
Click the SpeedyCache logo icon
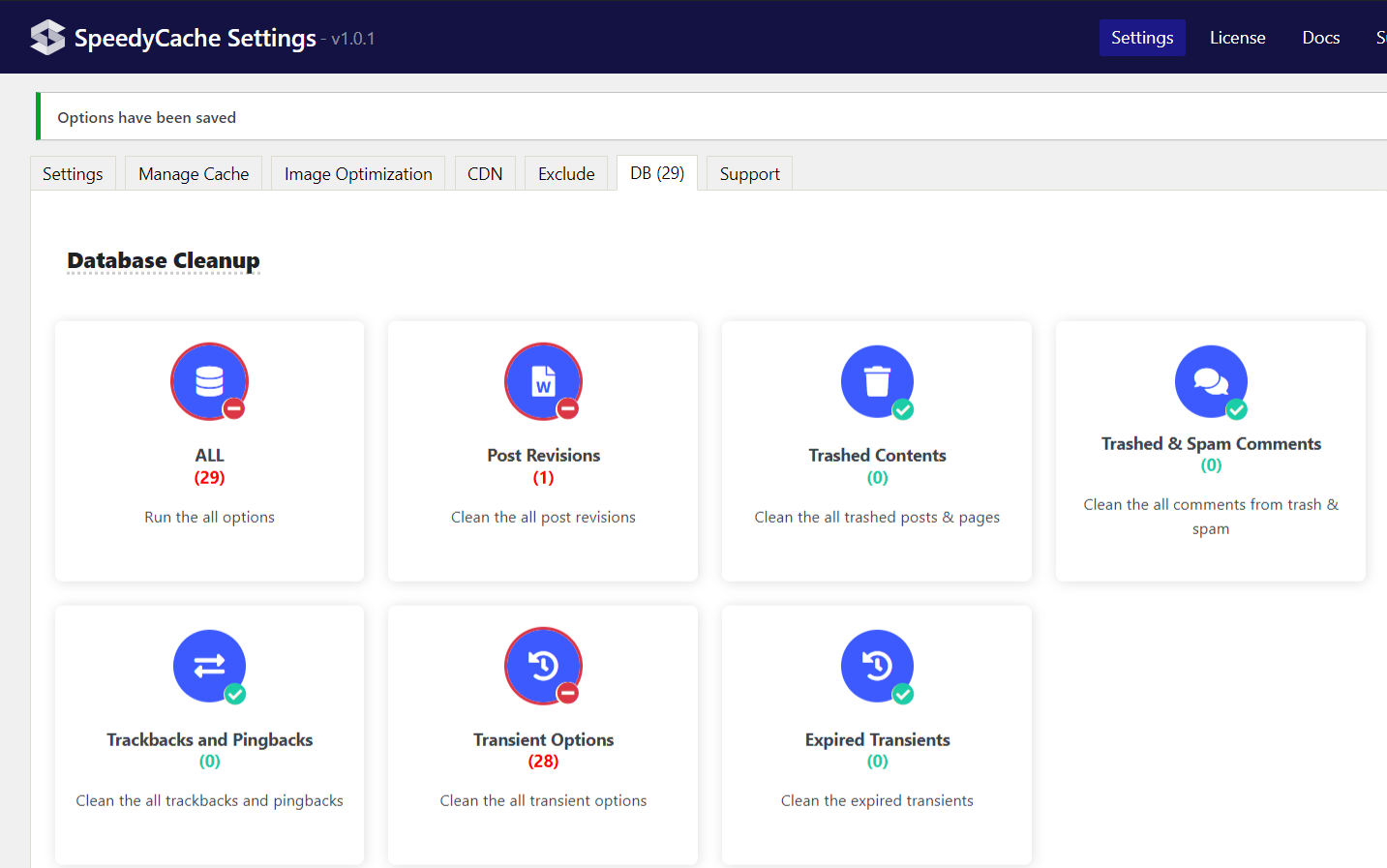(47, 38)
